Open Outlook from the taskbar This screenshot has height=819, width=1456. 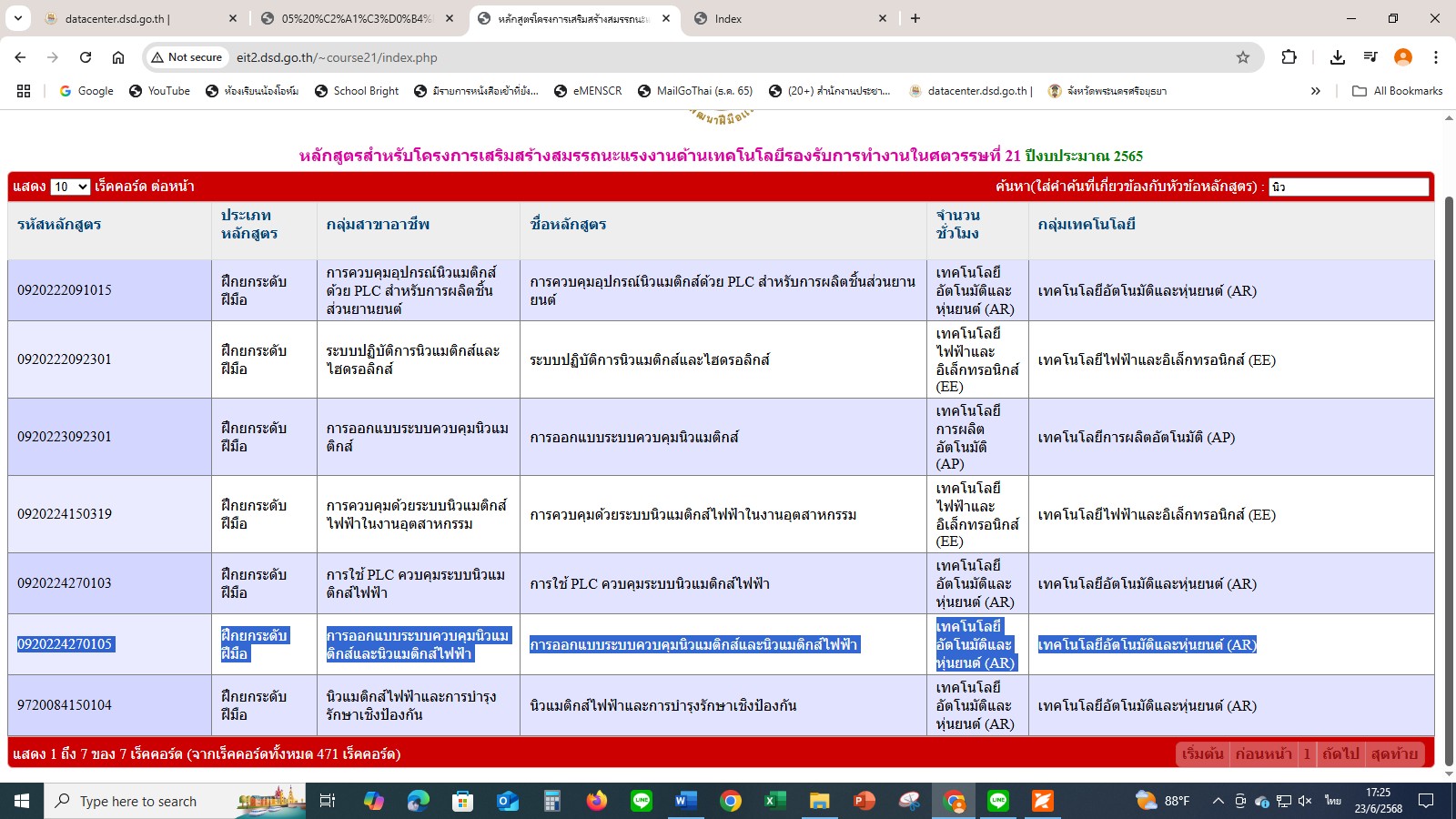click(508, 801)
